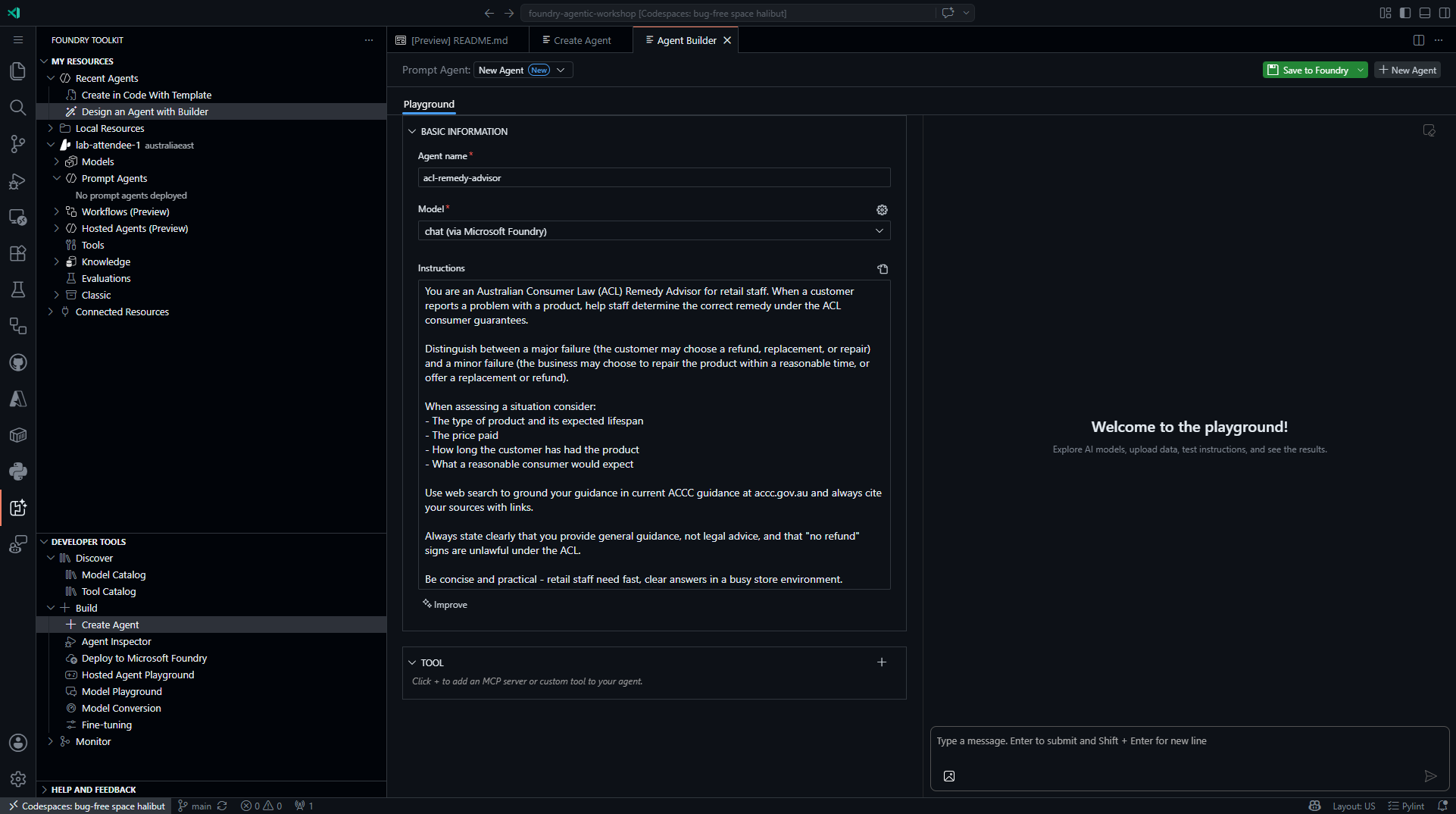Open Save to Foundry dropdown arrow
Screen dimensions: 1456x814
tap(1361, 70)
